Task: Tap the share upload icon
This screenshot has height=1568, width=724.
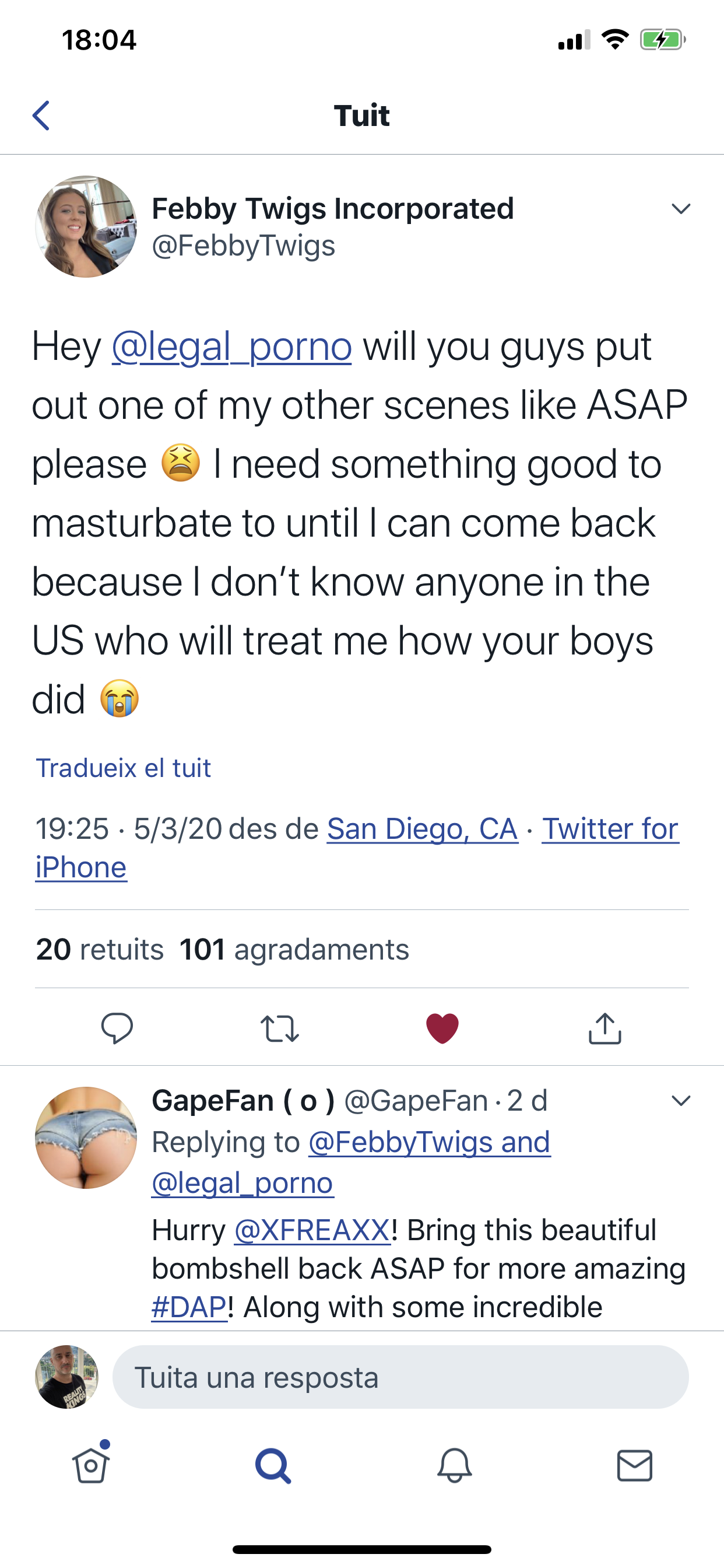Action: (604, 1028)
